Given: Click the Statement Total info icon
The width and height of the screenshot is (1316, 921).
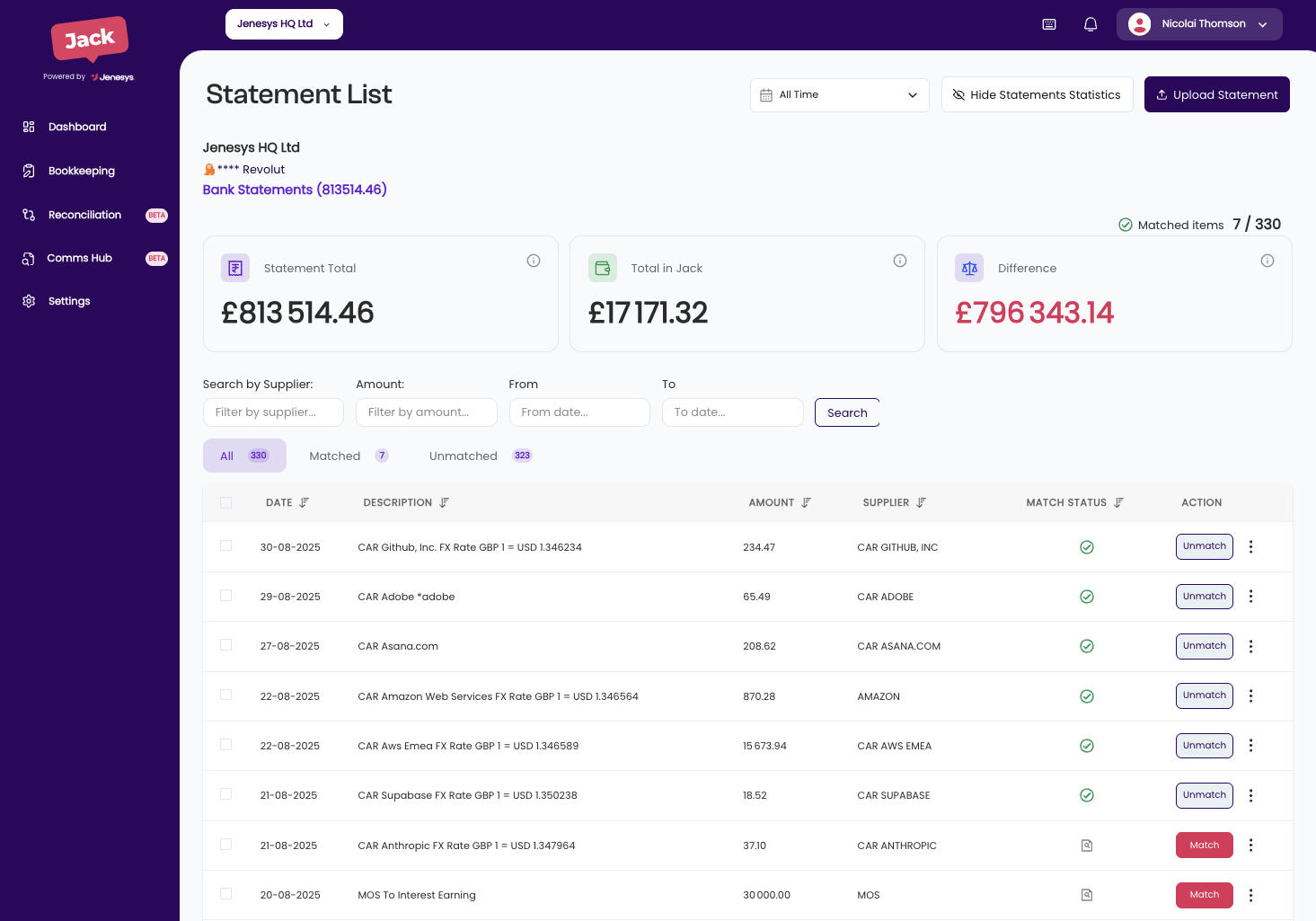Looking at the screenshot, I should click(534, 261).
